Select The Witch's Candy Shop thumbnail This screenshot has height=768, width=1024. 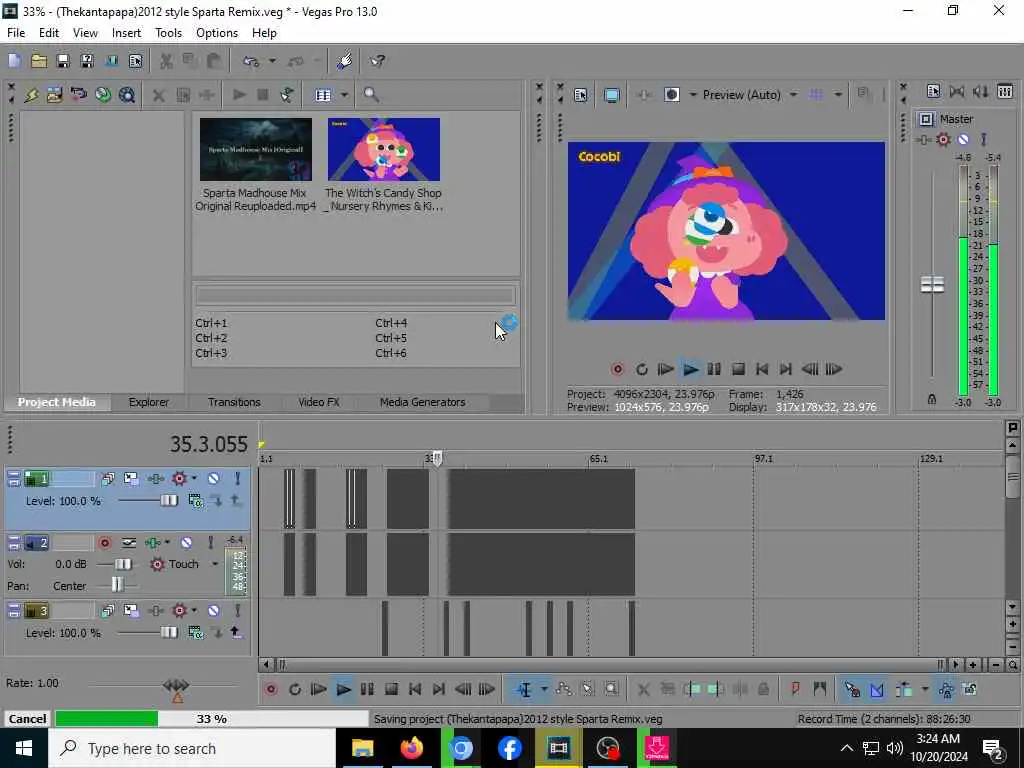point(384,150)
